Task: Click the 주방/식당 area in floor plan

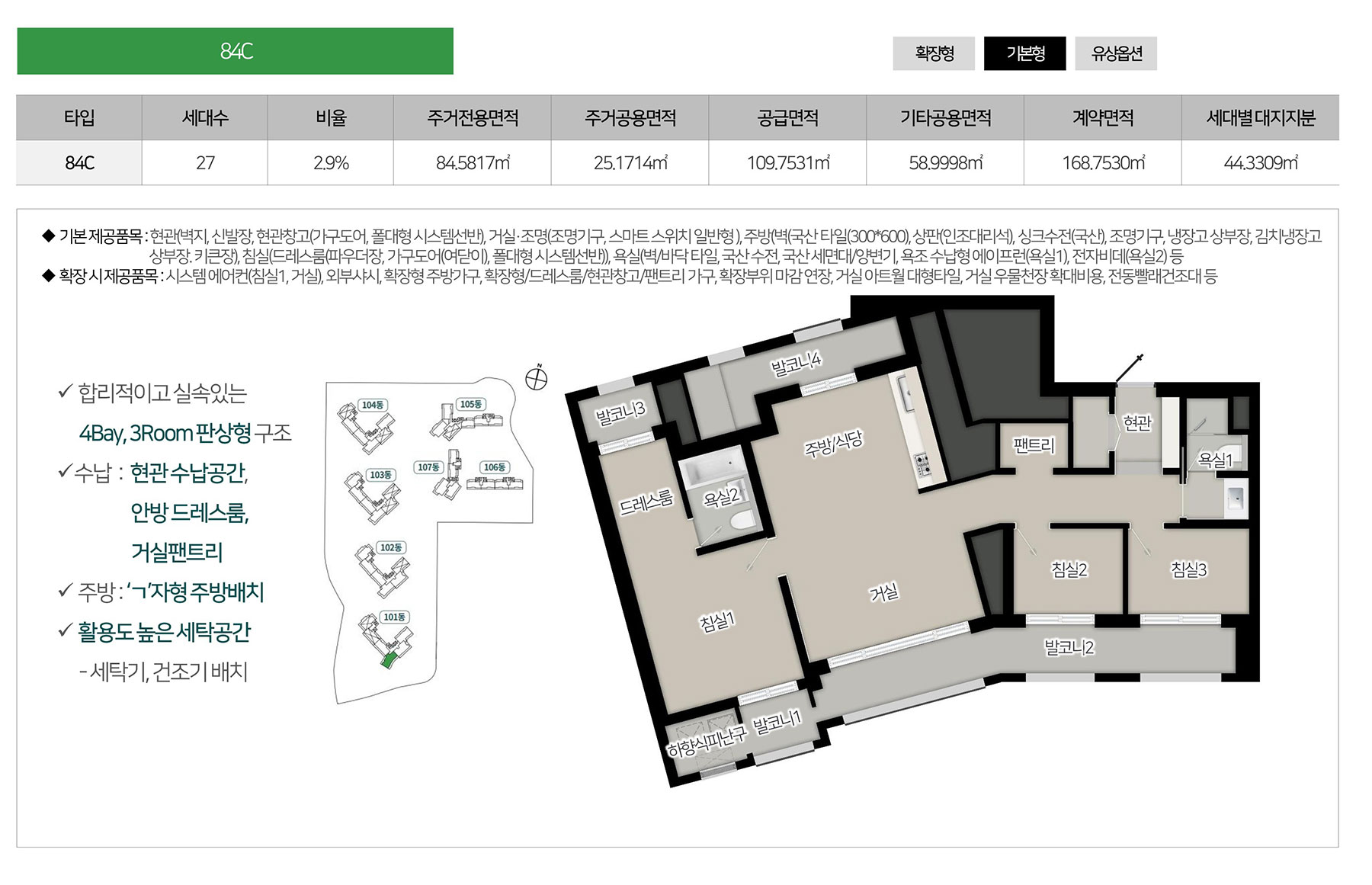Action: click(833, 443)
